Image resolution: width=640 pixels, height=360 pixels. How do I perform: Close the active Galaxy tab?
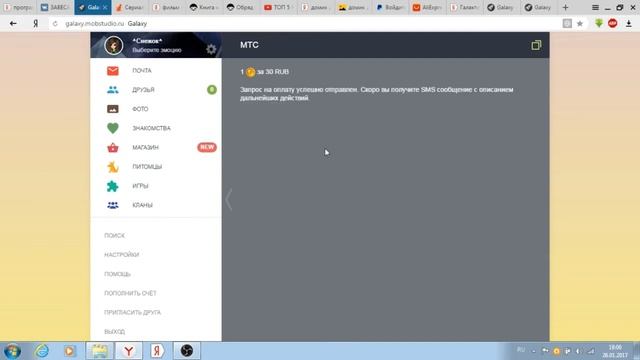[105, 7]
